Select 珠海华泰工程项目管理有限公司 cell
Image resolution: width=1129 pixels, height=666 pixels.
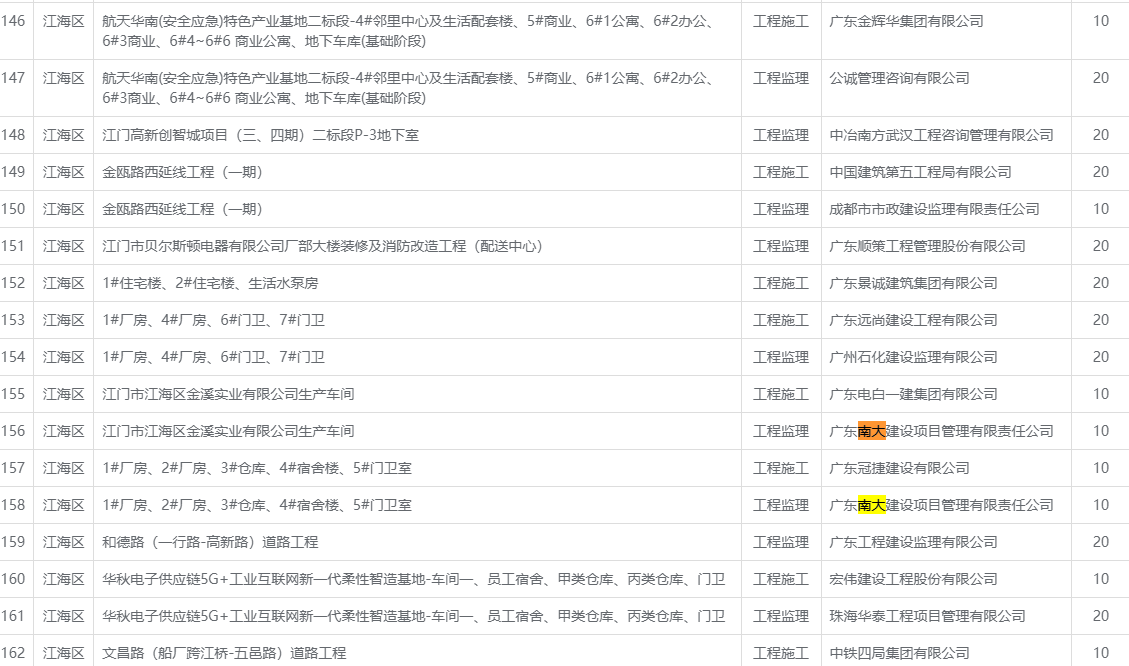coord(927,616)
